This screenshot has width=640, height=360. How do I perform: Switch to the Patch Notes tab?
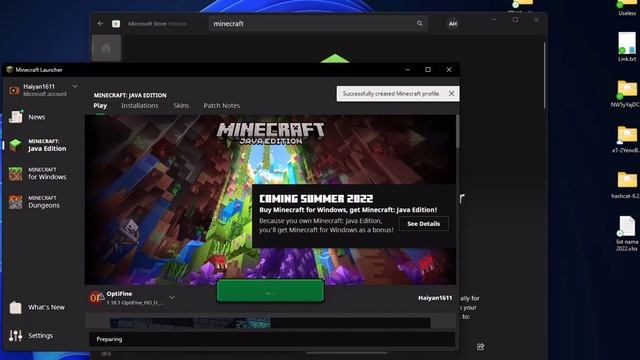222,106
